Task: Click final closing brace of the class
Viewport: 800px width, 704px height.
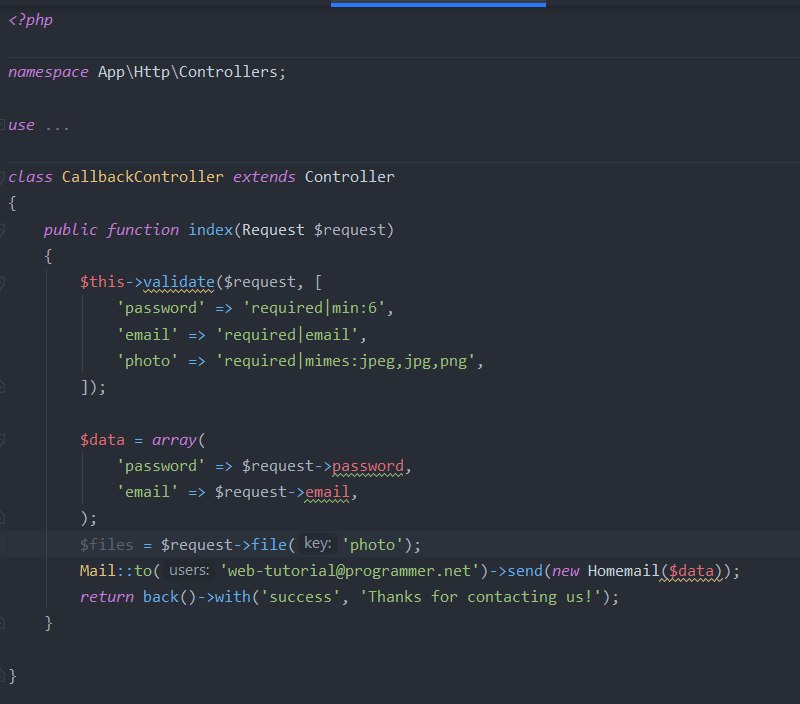Action: coord(13,676)
